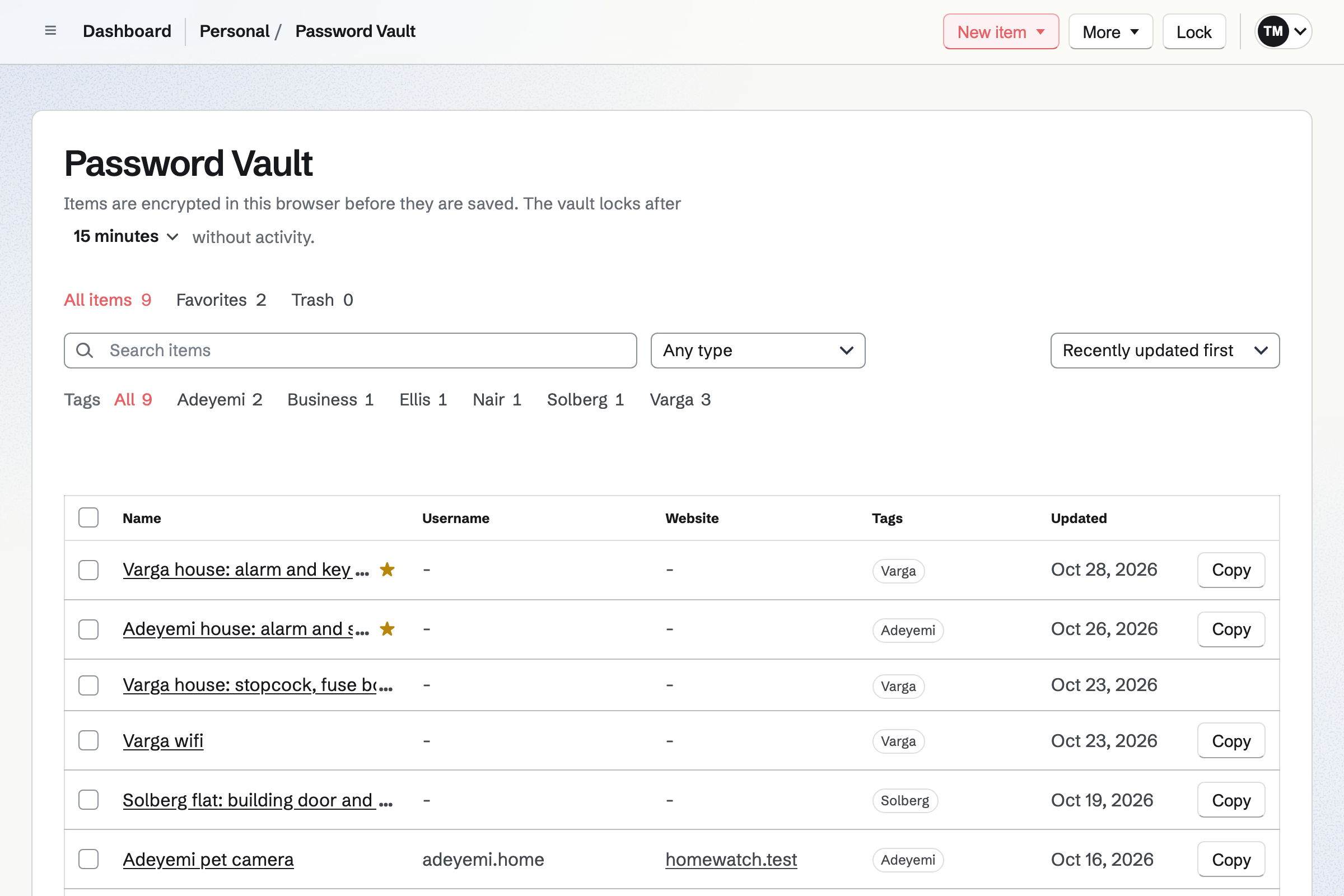Check the Adeyemi house: alarm row checkbox
Viewport: 1344px width, 896px height.
tap(88, 629)
